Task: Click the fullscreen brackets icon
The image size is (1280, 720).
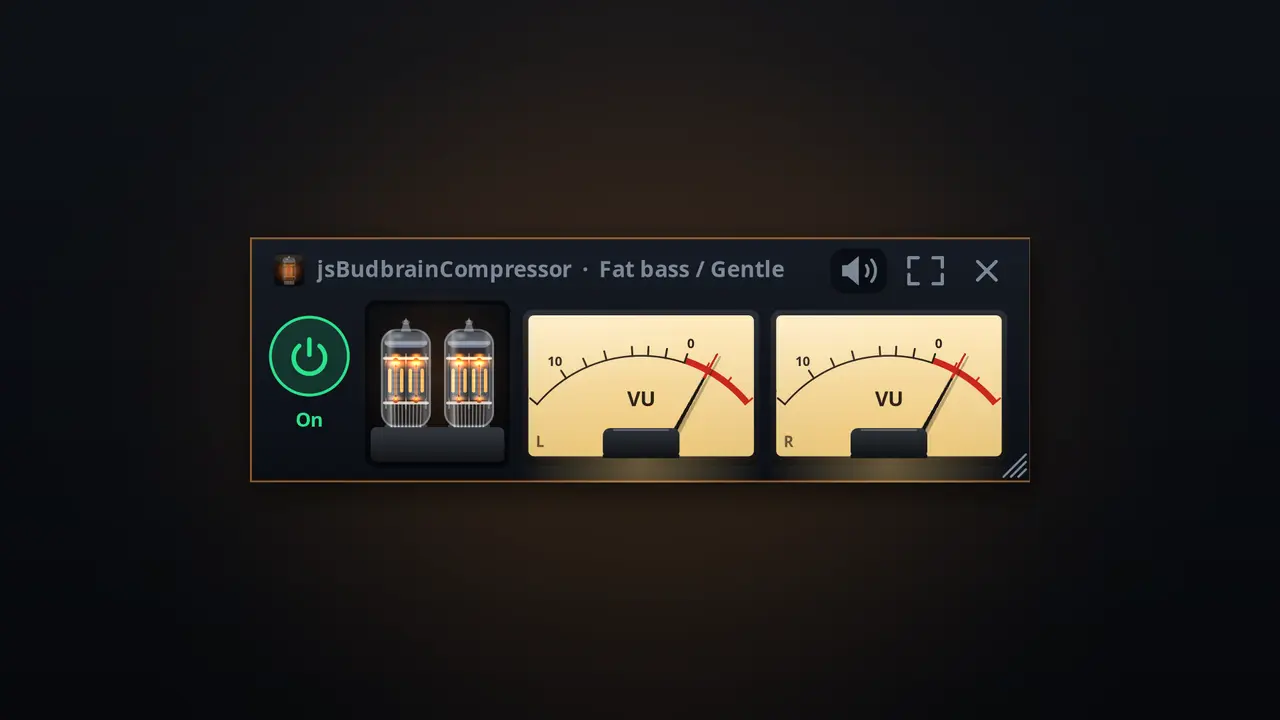Action: pos(925,270)
